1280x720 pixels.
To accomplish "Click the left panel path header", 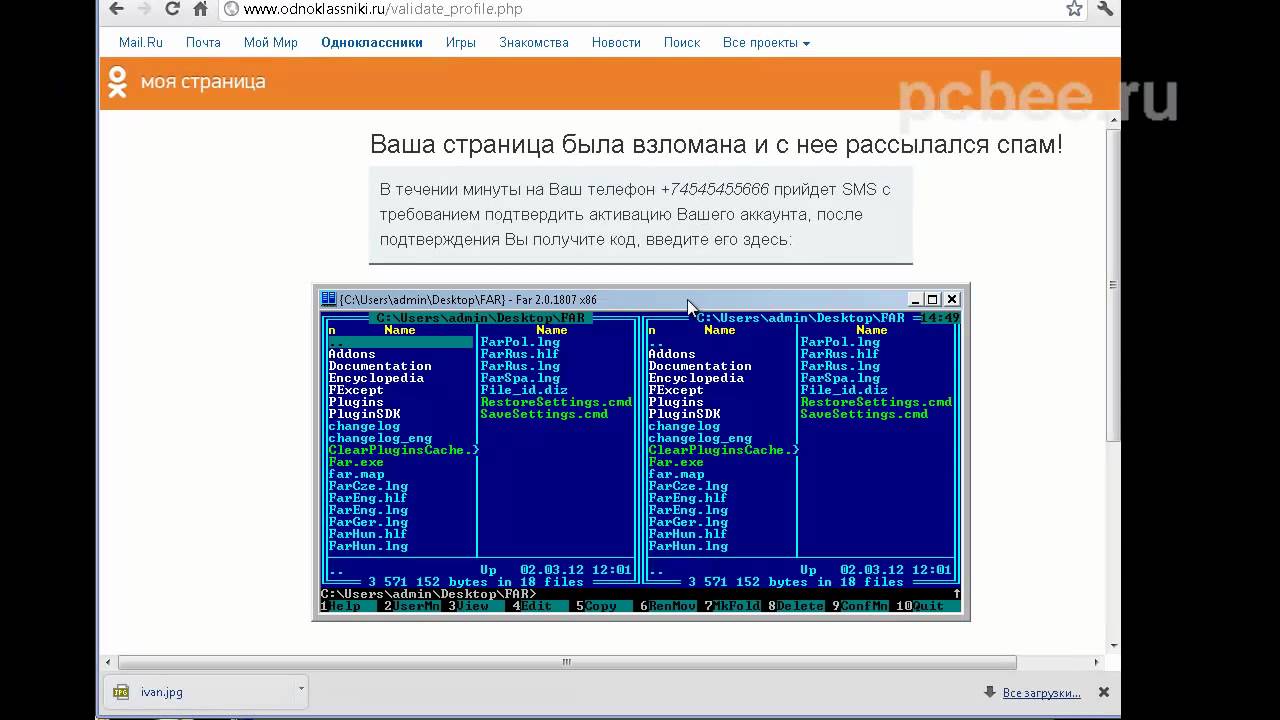I will pos(480,318).
